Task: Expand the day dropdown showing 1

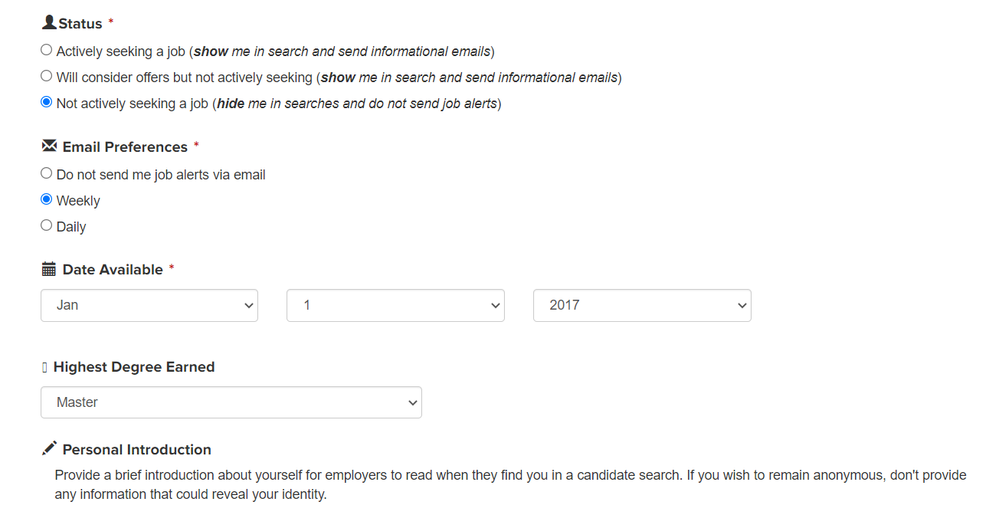Action: (x=395, y=305)
